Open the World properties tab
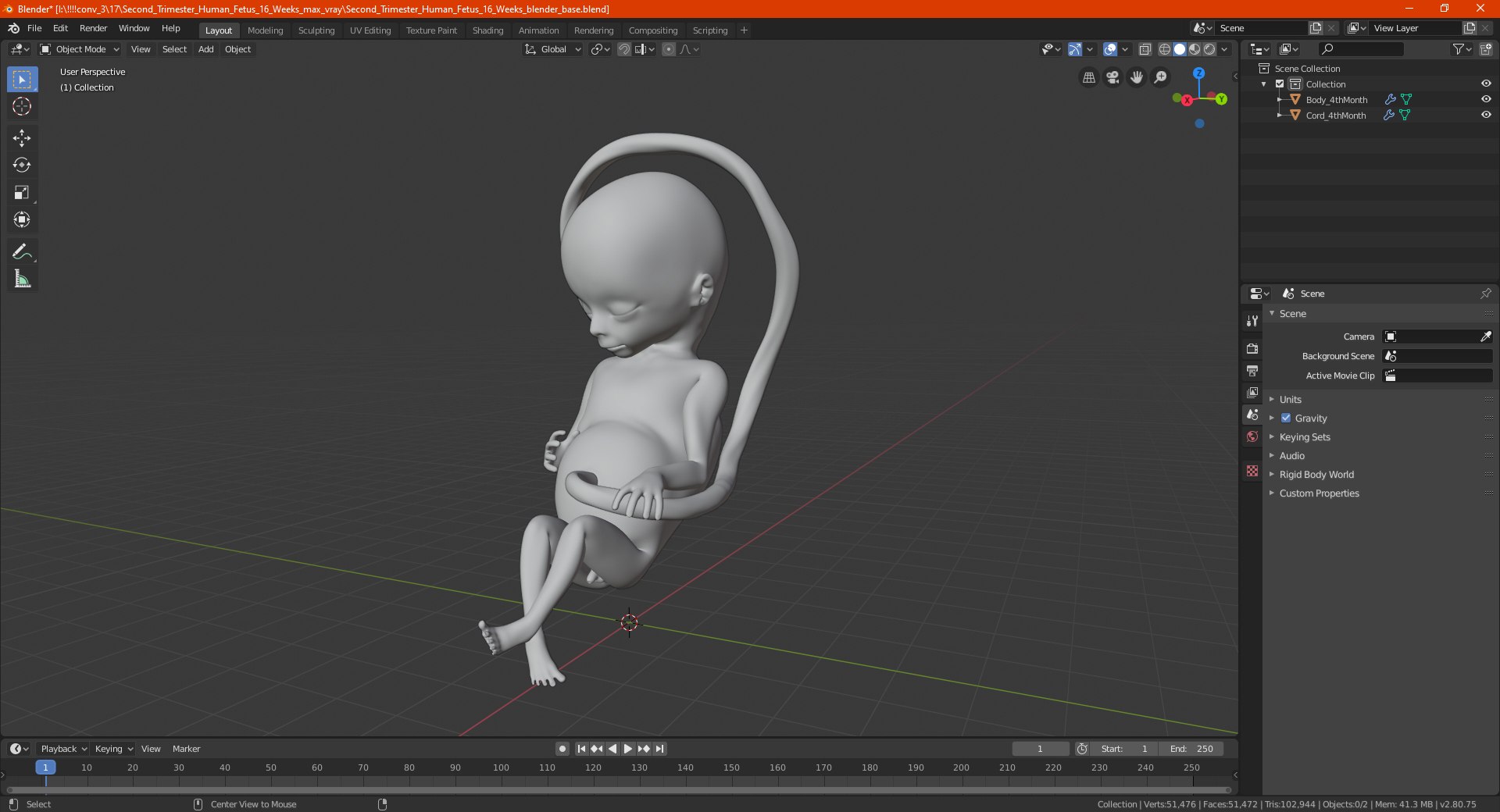This screenshot has height=812, width=1500. [x=1252, y=436]
